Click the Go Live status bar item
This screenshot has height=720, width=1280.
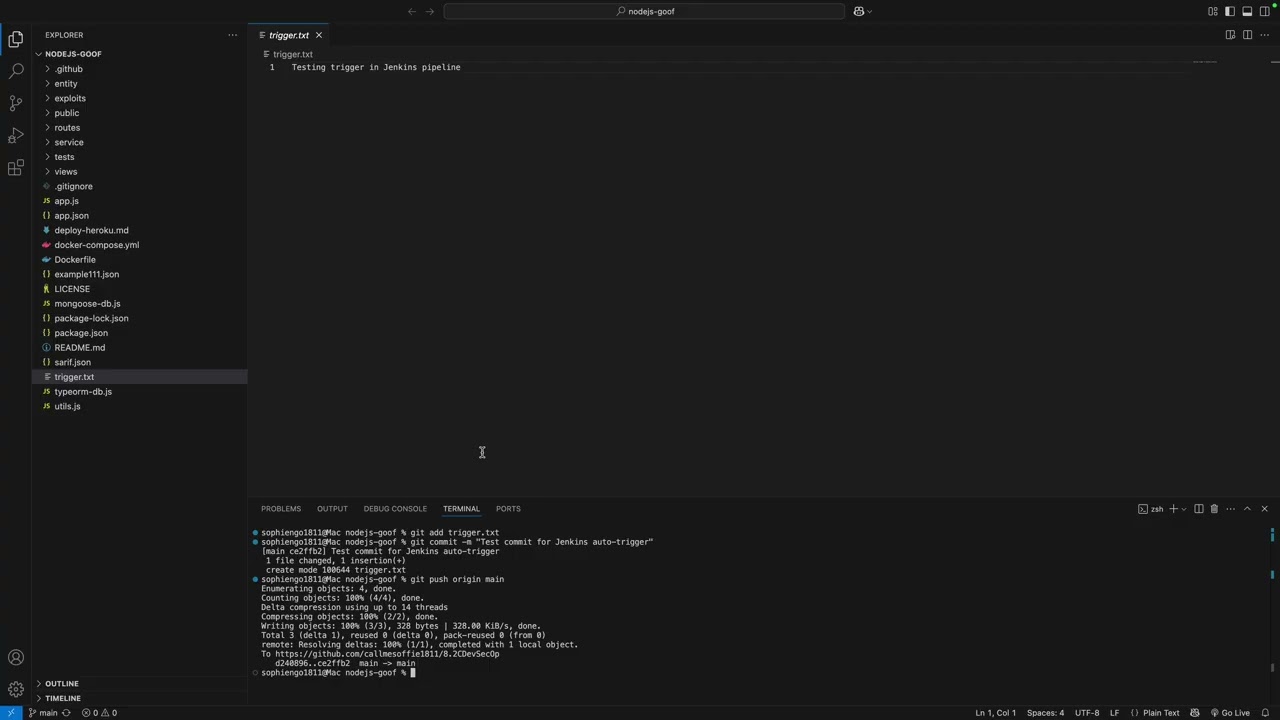1230,713
